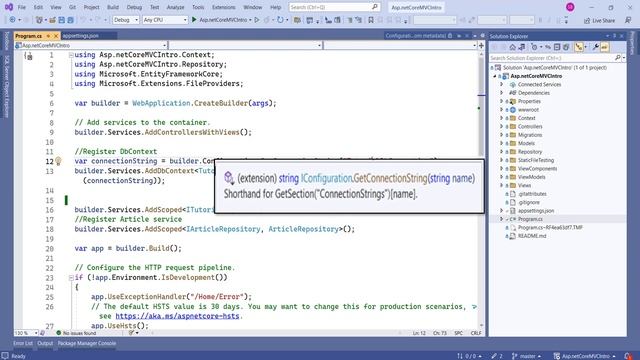Open the File menu
640x360 pixels.
(22, 7)
